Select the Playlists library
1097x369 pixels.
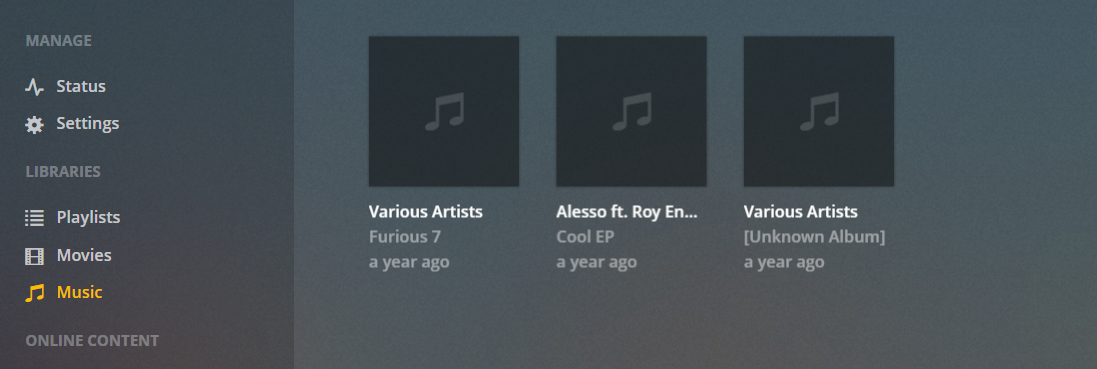(x=88, y=218)
